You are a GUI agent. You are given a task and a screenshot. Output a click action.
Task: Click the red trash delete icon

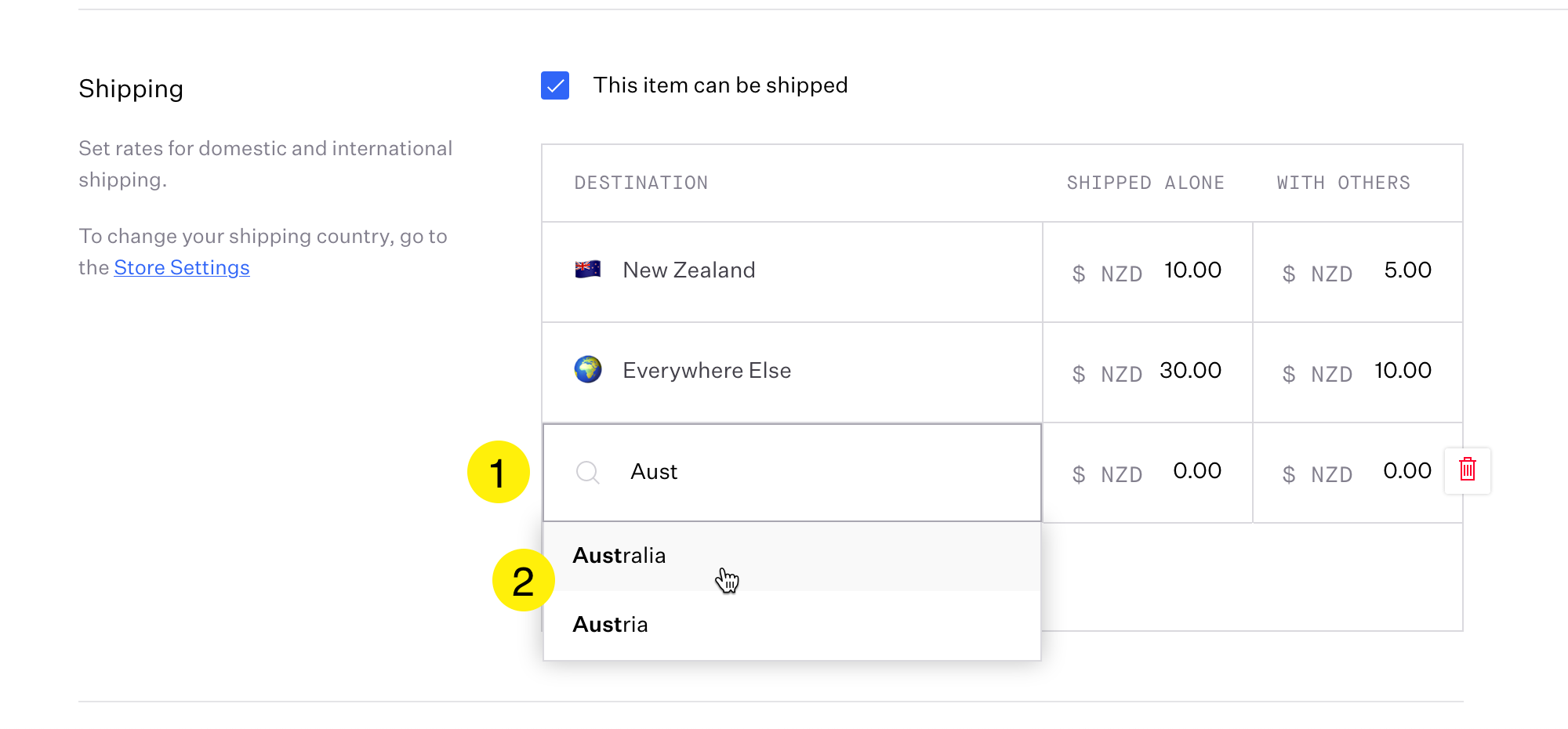coord(1467,470)
